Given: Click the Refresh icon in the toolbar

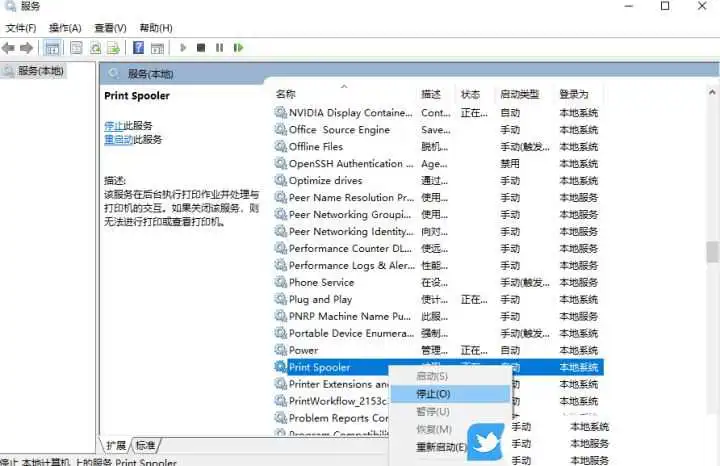Looking at the screenshot, I should 96,48.
